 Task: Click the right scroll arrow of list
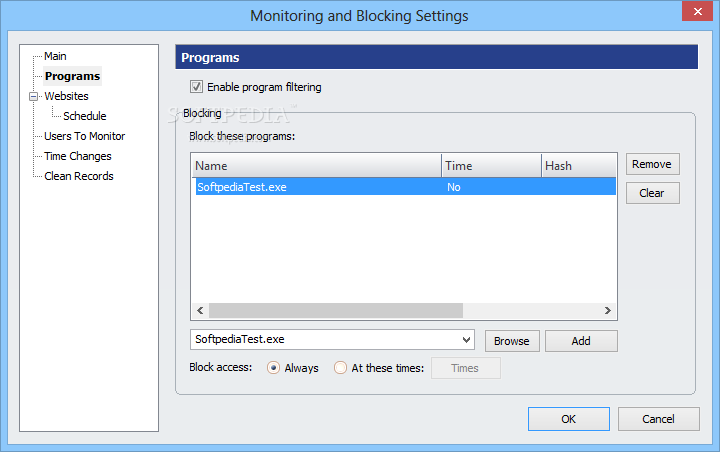pos(608,311)
